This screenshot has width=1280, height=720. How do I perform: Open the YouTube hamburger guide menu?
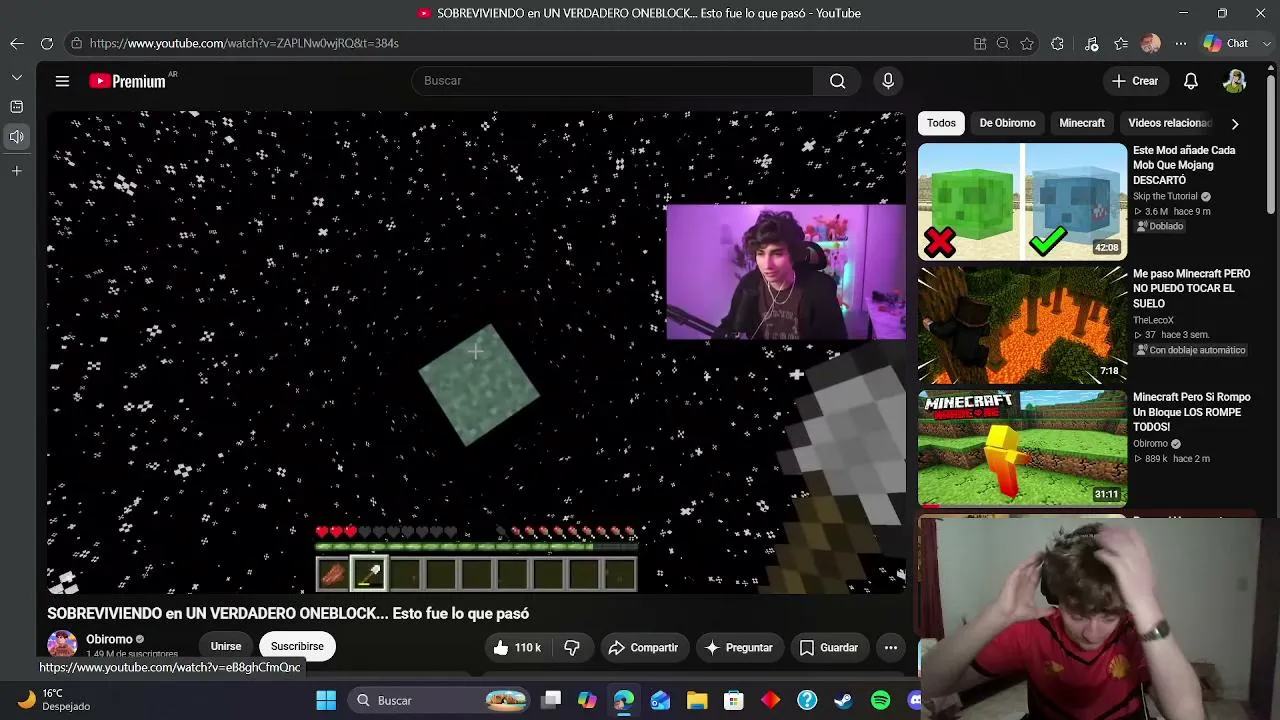tap(62, 81)
